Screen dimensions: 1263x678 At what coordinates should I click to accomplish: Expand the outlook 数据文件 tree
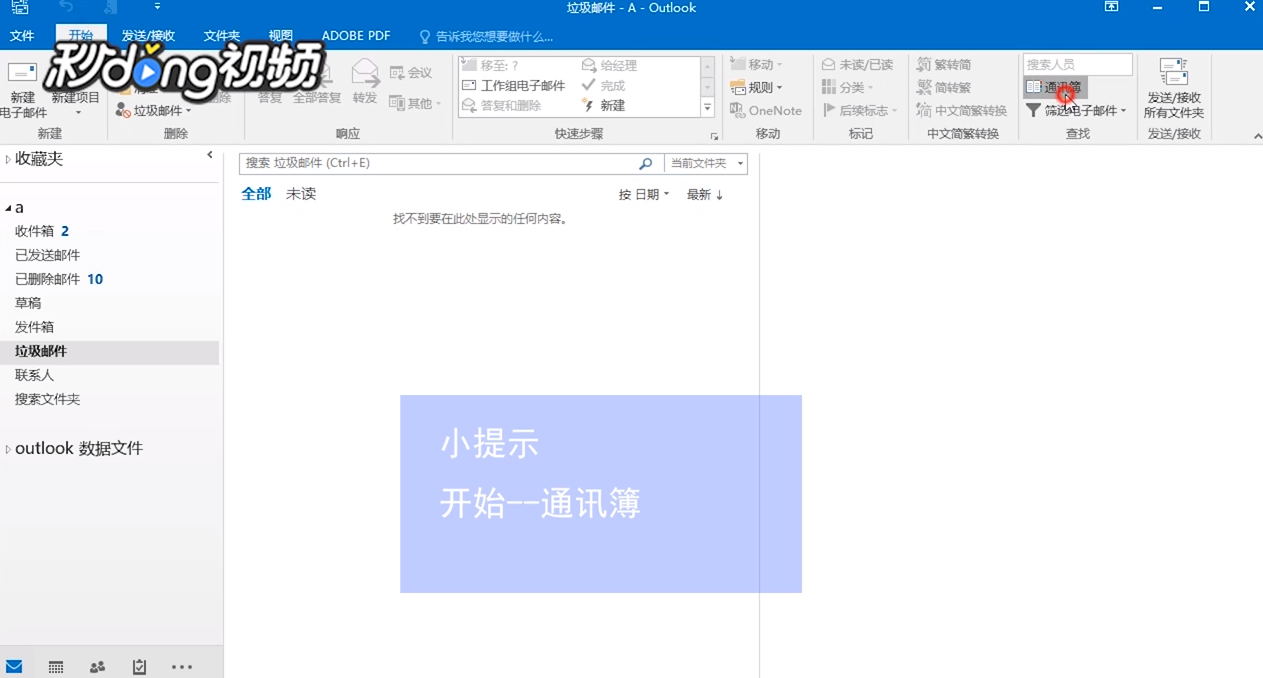(x=8, y=447)
